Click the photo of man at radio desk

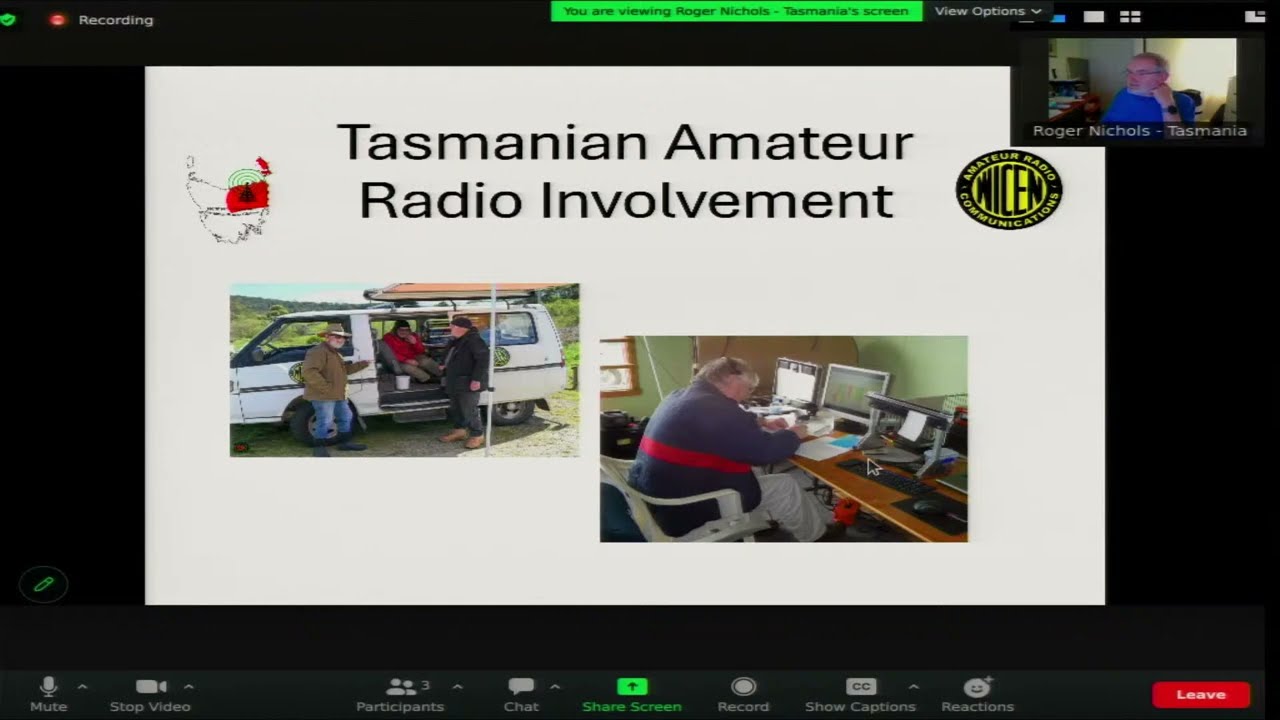pyautogui.click(x=783, y=439)
